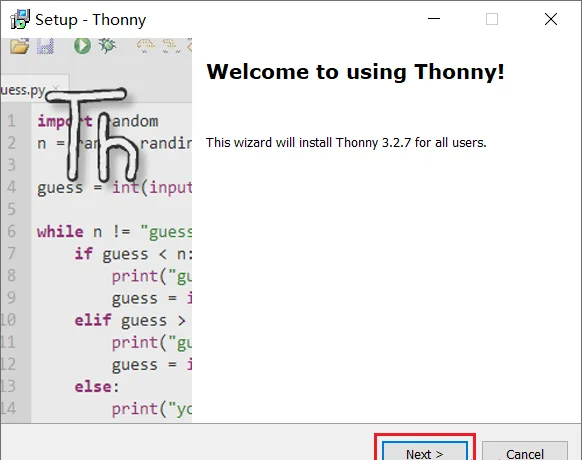Click the Thonny 3.2.7 install description text

[x=346, y=143]
